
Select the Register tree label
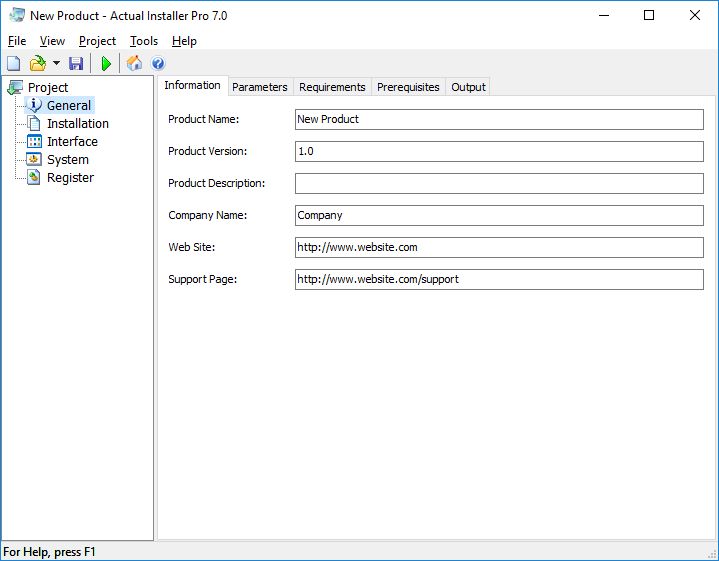pyautogui.click(x=71, y=178)
